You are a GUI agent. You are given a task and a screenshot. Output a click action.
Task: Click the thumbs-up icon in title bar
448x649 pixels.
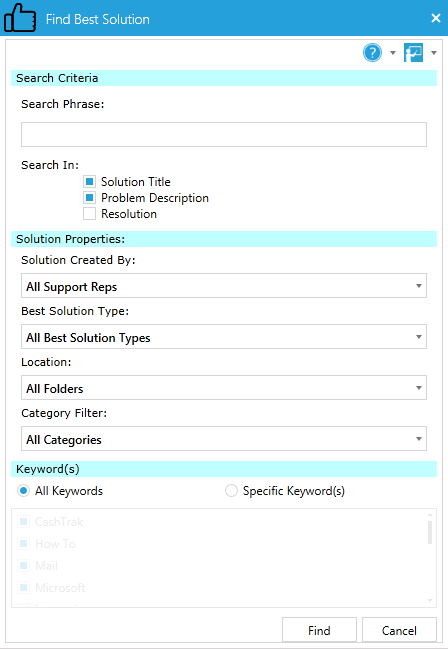(x=19, y=18)
